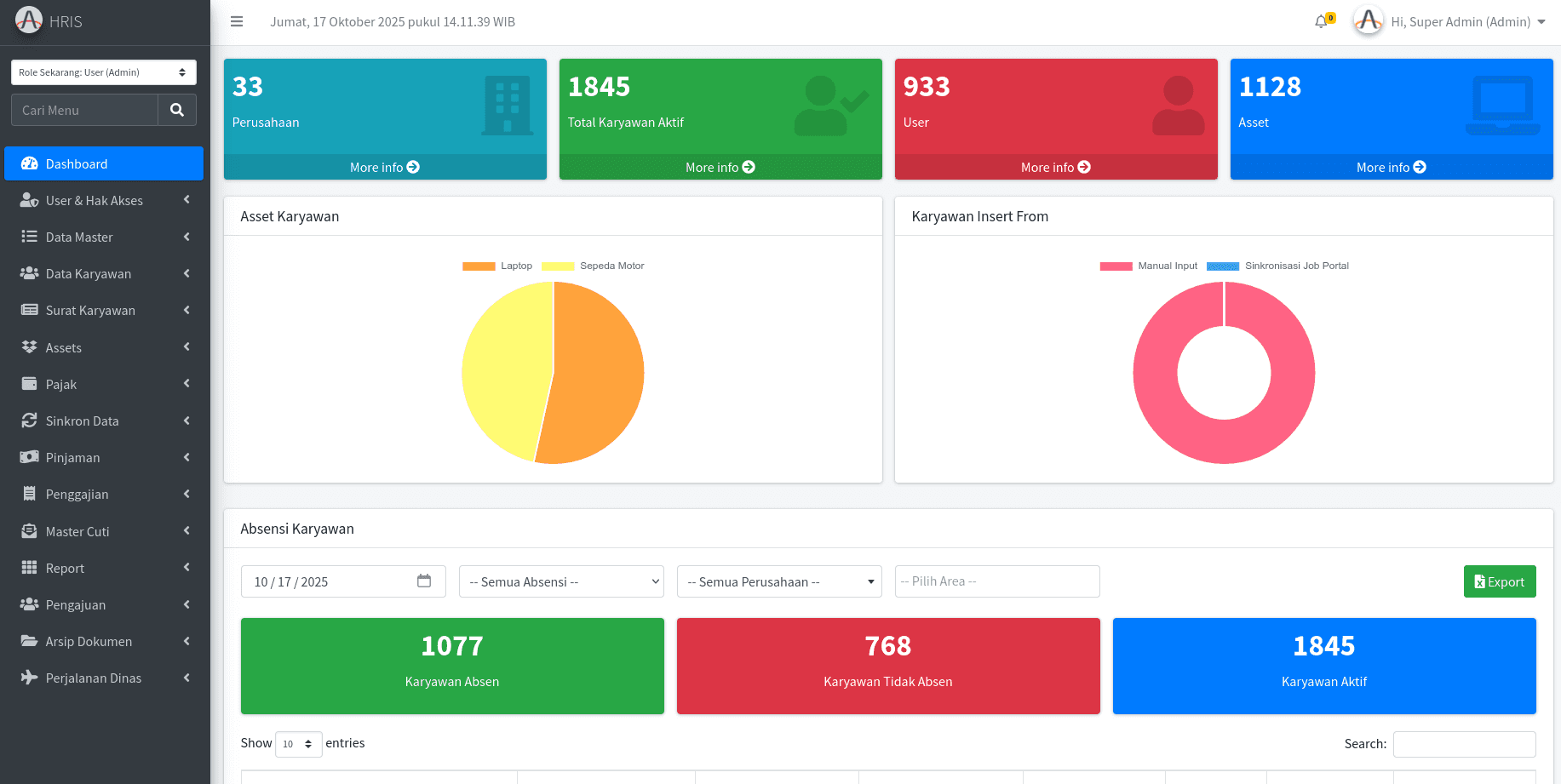Toggle the Manual Input legend swatch

click(x=1116, y=266)
